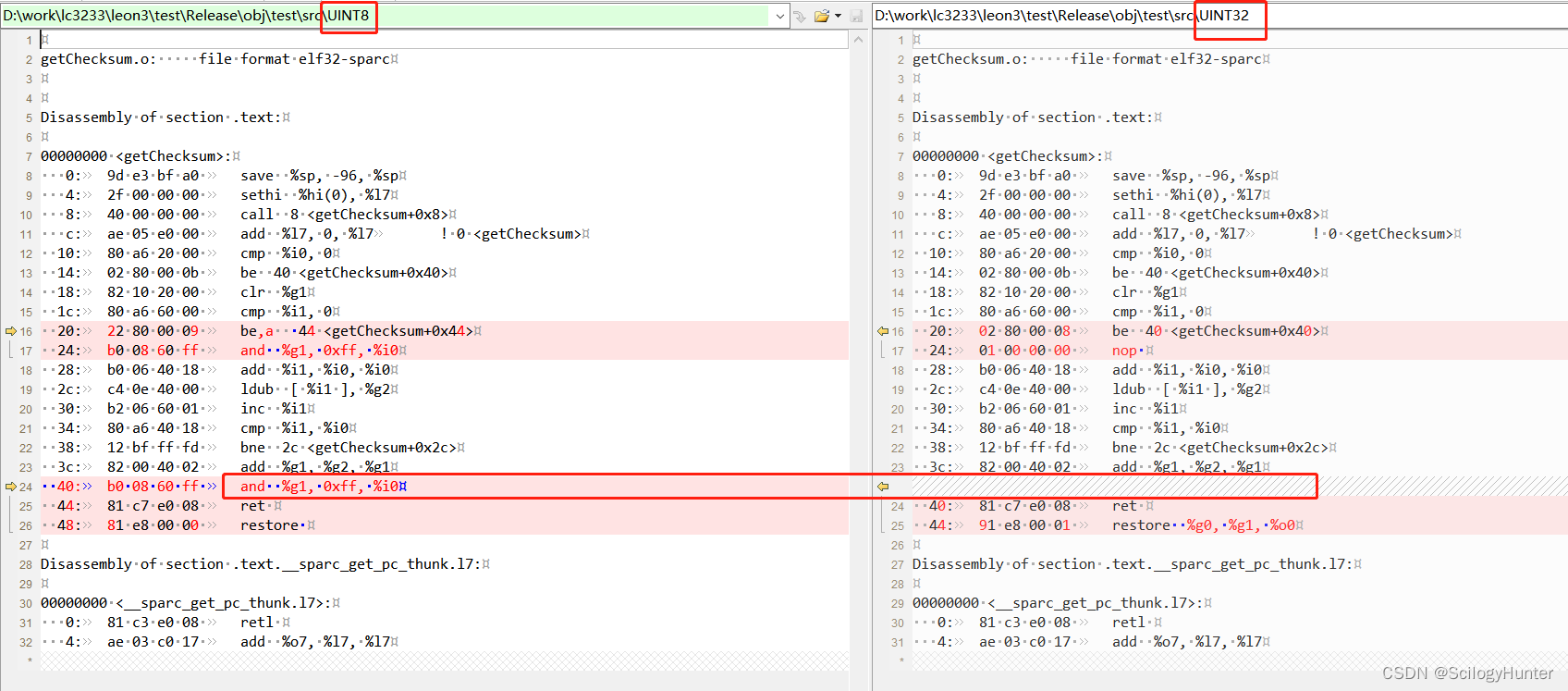Click left pane line number 16 gutter
This screenshot has height=691, width=1568.
click(x=26, y=331)
